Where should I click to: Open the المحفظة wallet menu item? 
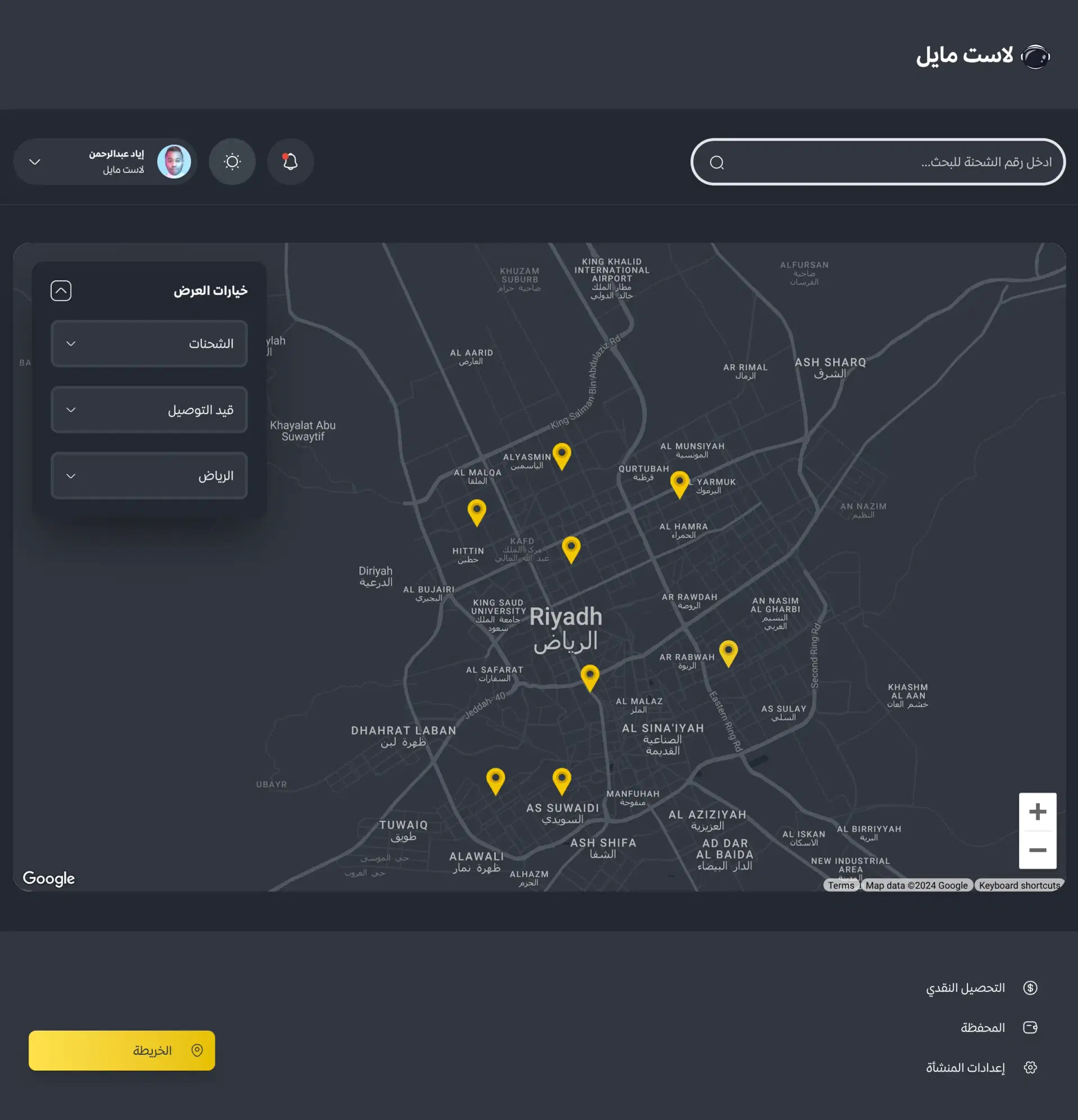click(999, 1028)
